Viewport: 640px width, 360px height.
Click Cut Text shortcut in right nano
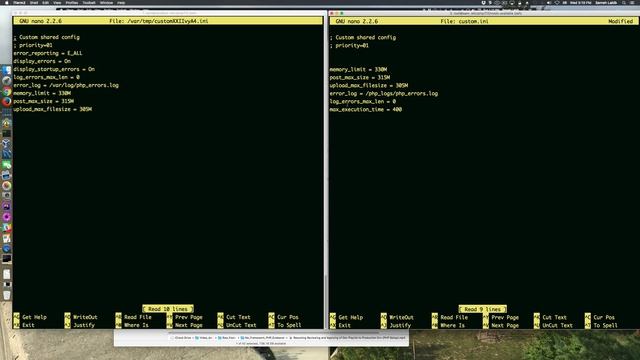(x=550, y=318)
